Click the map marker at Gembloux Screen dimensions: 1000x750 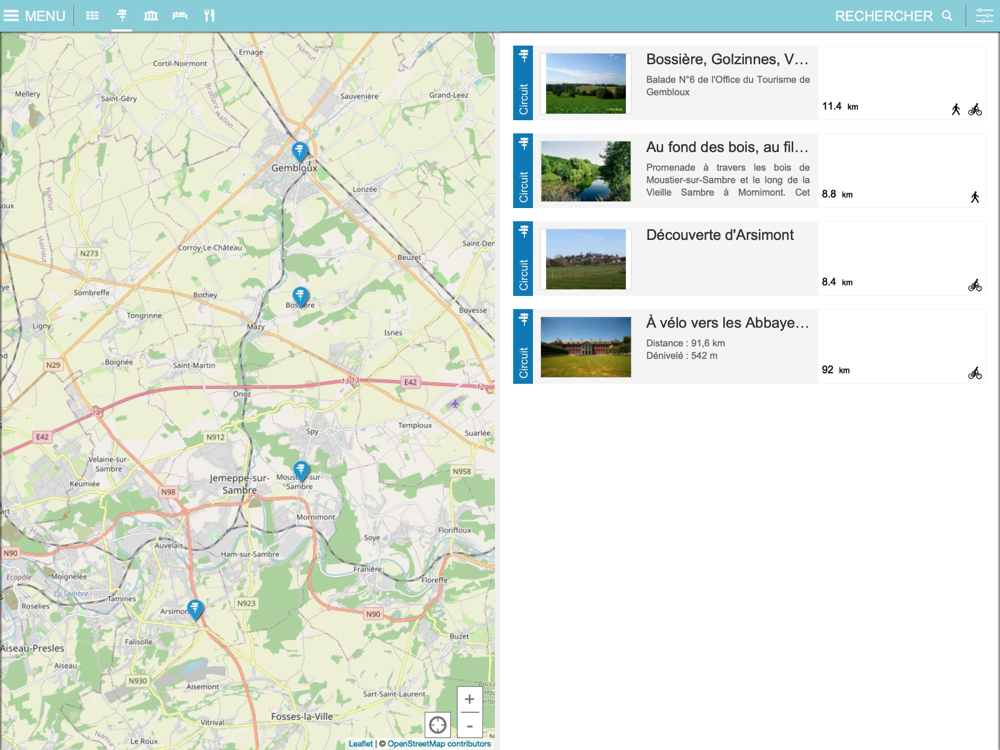point(299,151)
